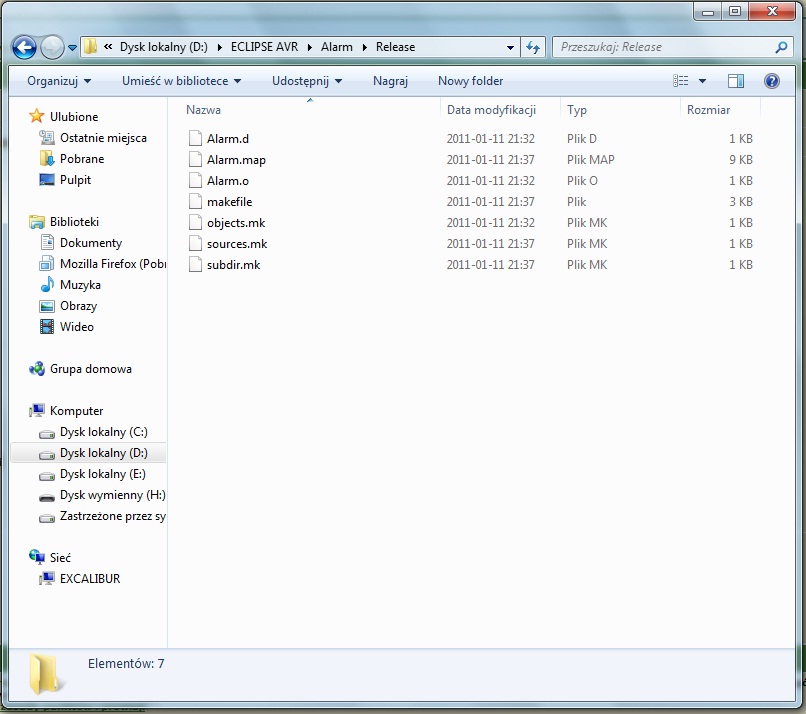Open Mozilla Firefox library entry
Image resolution: width=806 pixels, height=714 pixels.
tap(113, 264)
